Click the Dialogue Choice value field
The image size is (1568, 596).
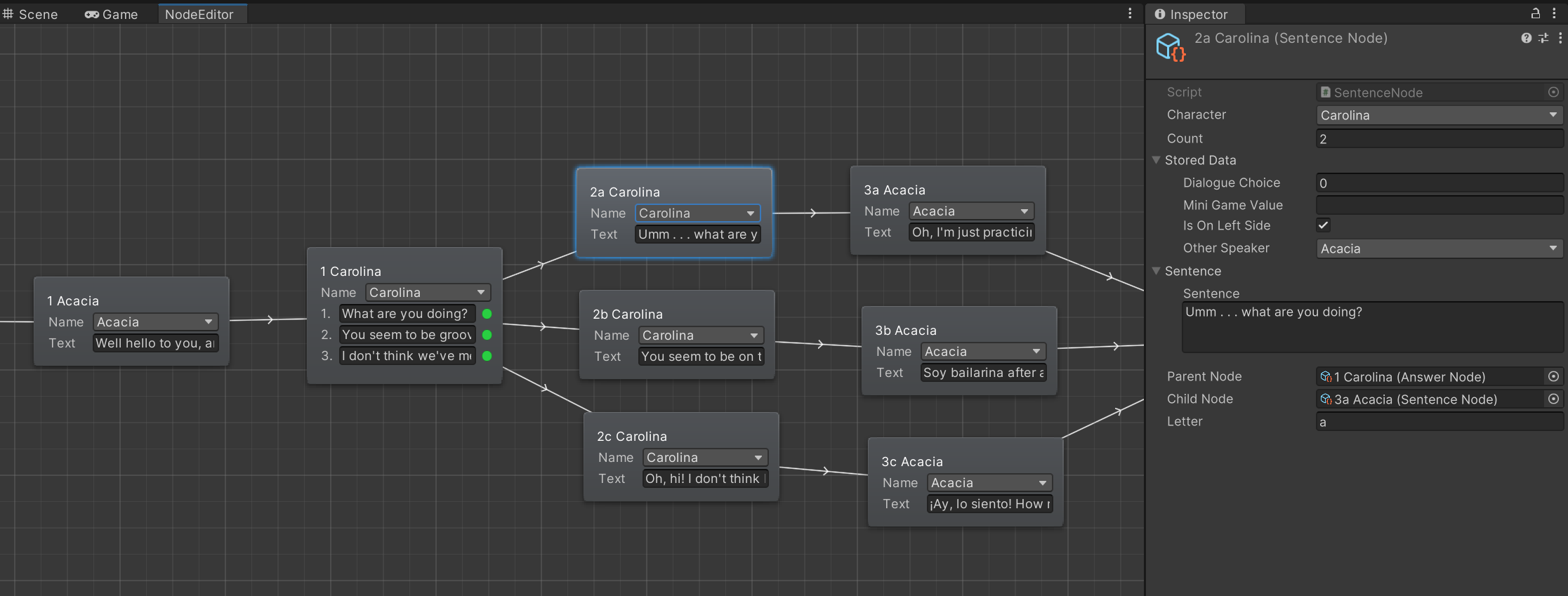pos(1438,183)
